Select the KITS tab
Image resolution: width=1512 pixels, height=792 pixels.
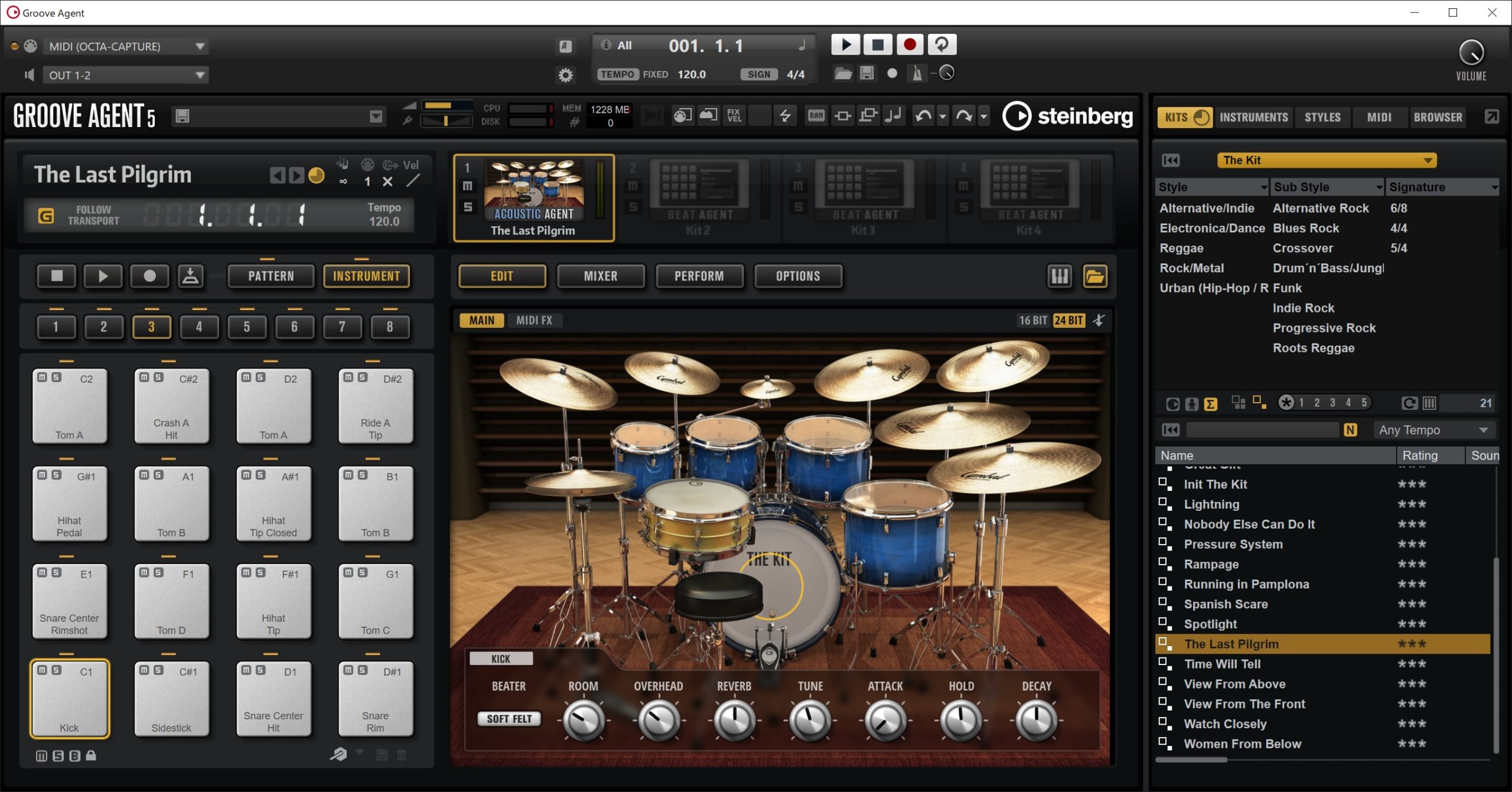pos(1184,117)
